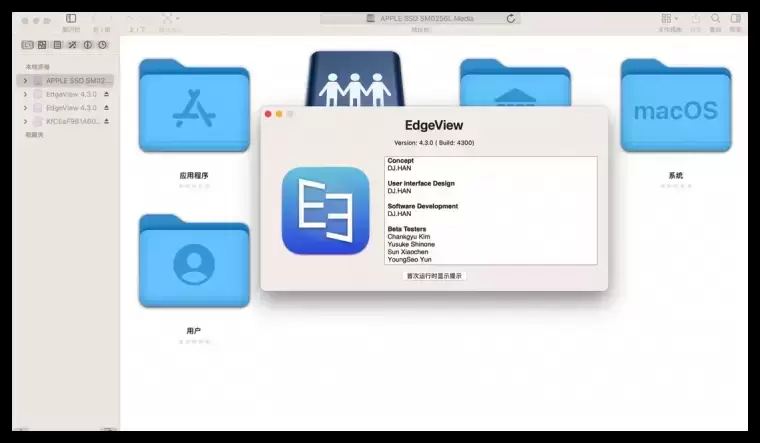Screen dimensions: 760x443
Task: Select the dark blue shared people icon
Action: [x=355, y=79]
